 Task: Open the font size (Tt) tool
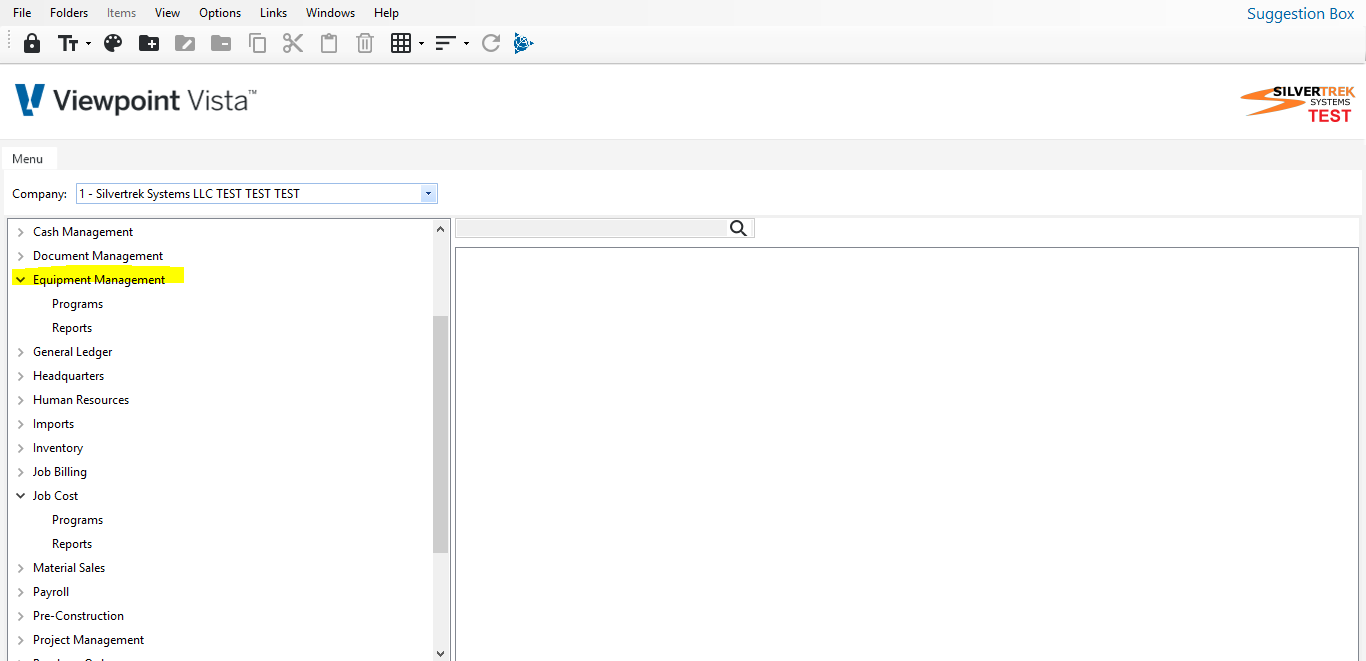click(x=68, y=43)
